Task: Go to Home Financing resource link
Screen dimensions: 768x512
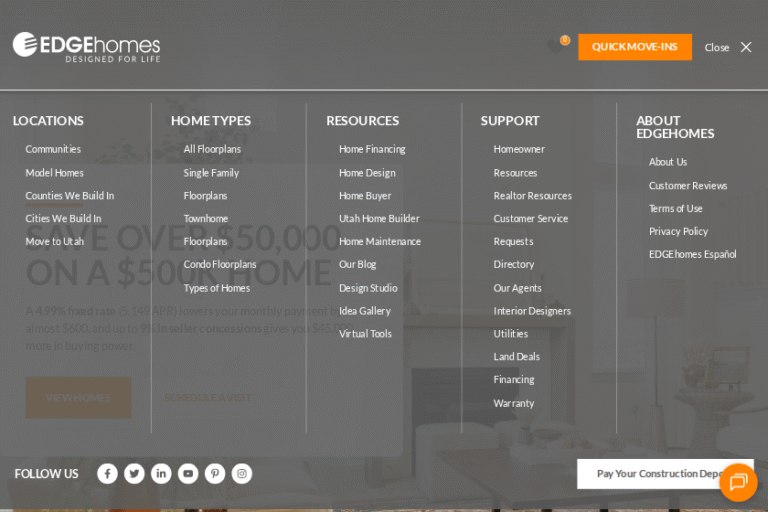Action: pos(372,149)
